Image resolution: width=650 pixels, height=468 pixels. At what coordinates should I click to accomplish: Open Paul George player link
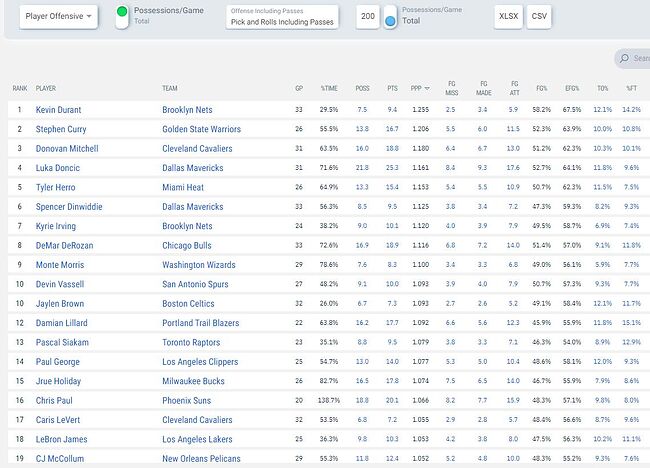(58, 362)
